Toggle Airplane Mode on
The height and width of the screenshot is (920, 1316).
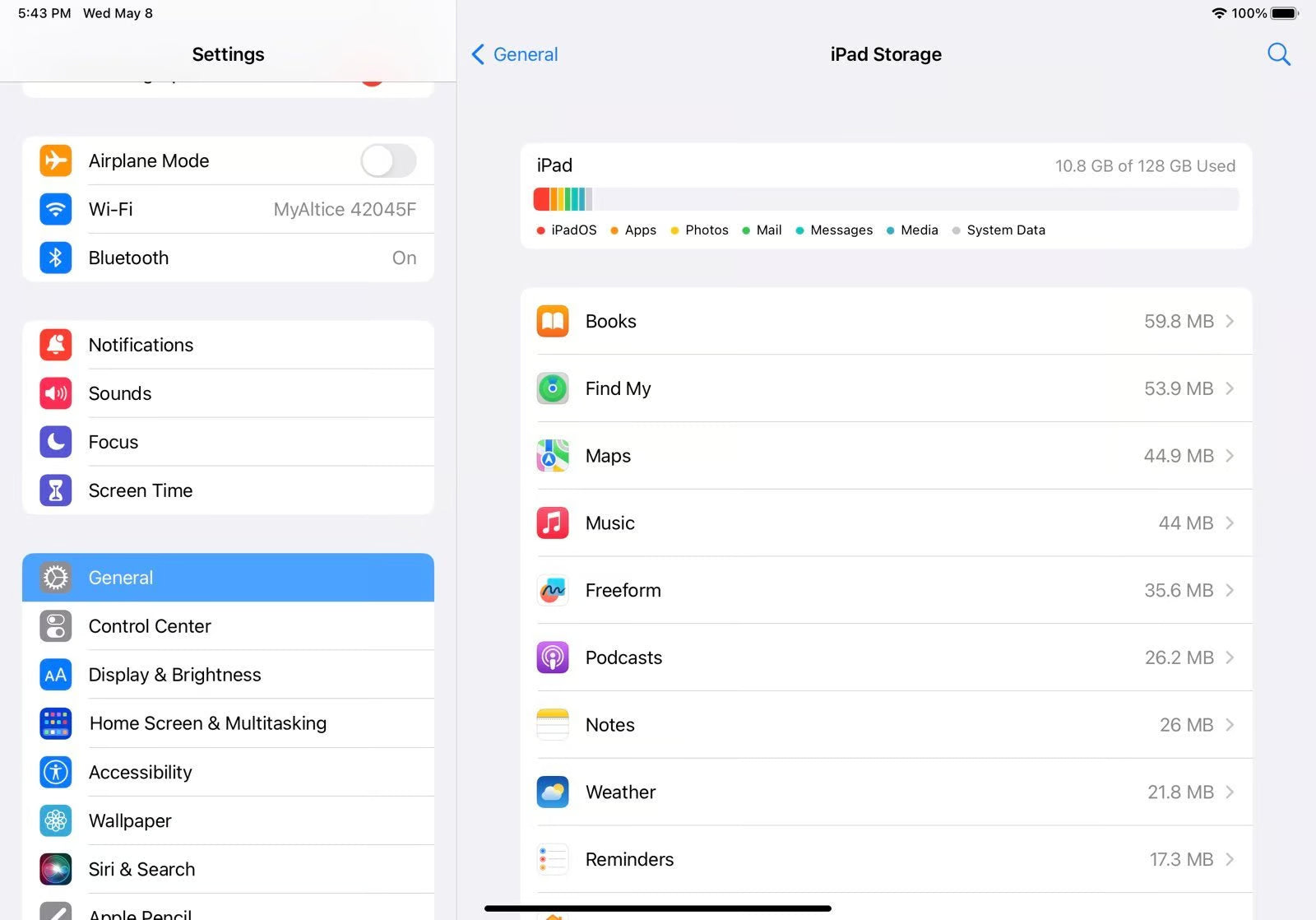pos(387,160)
